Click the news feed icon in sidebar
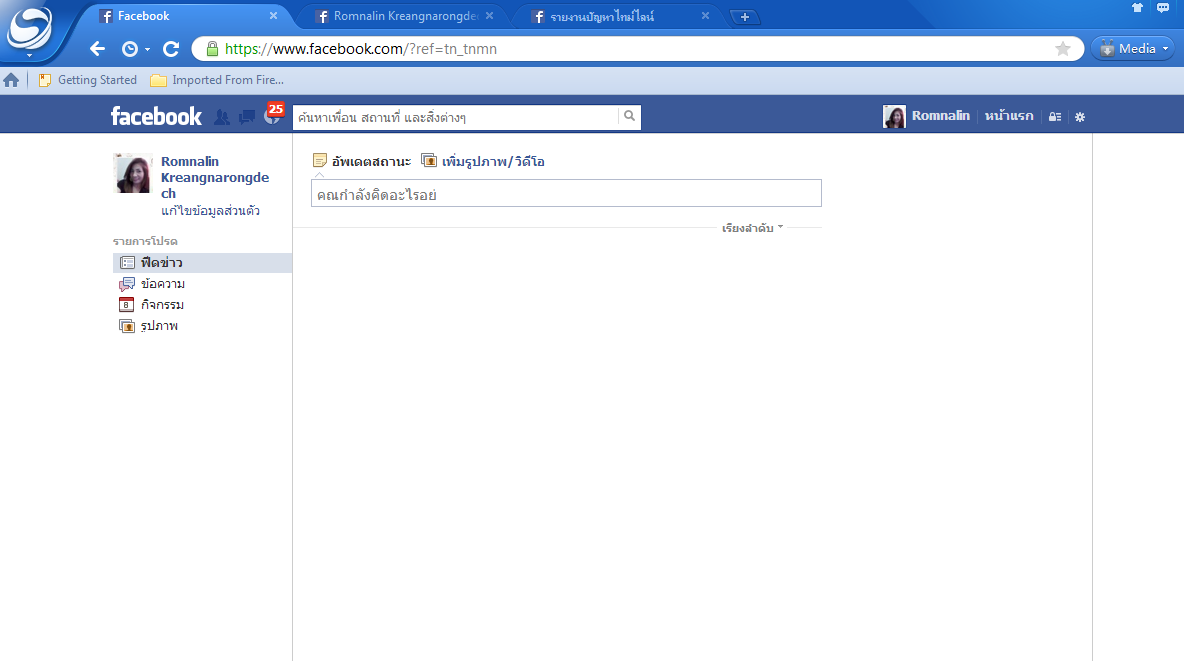This screenshot has height=661, width=1184. click(127, 263)
